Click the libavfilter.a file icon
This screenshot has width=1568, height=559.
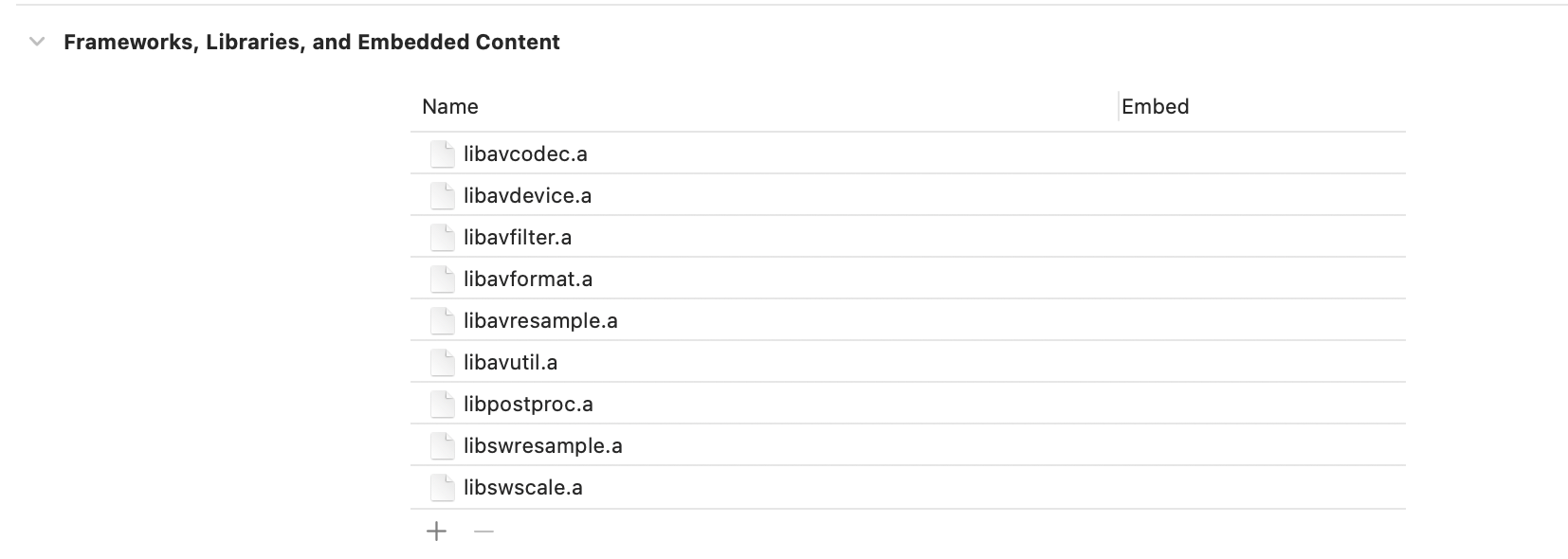(x=442, y=237)
